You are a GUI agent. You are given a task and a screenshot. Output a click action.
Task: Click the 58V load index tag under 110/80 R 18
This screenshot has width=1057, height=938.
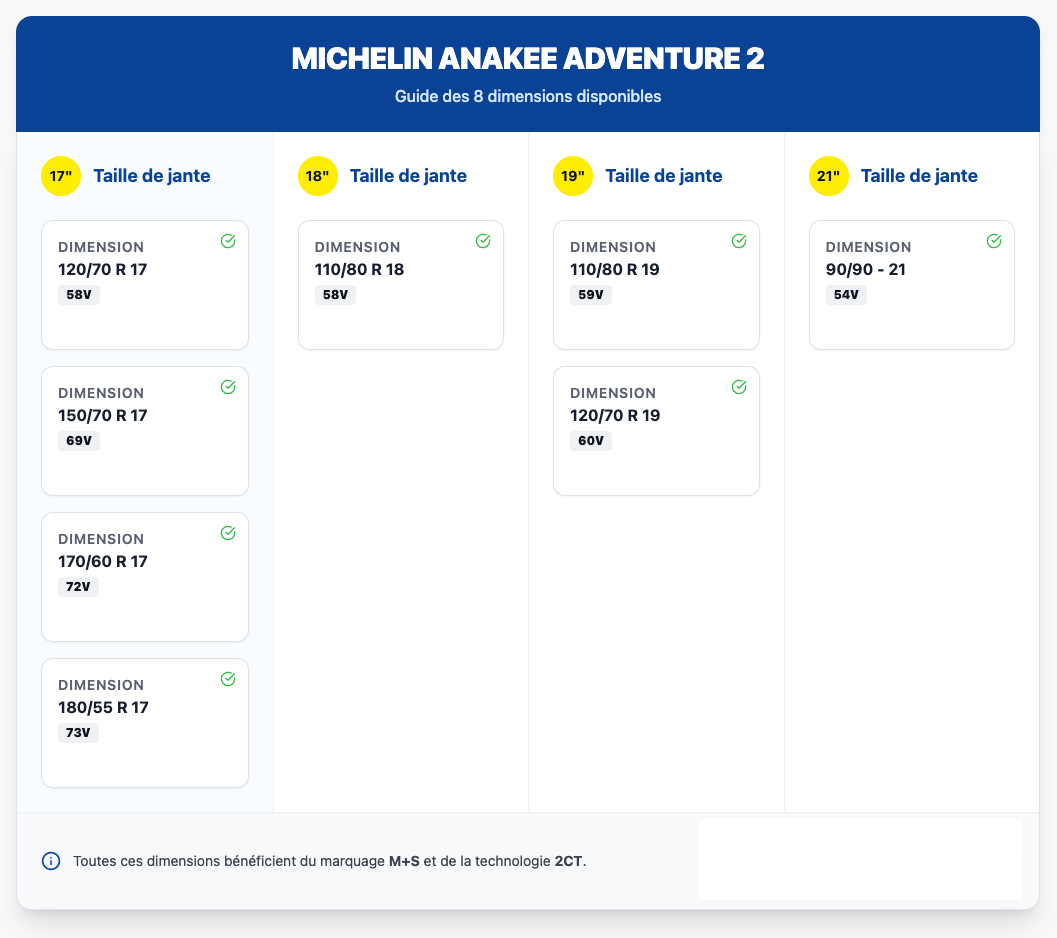tap(335, 295)
